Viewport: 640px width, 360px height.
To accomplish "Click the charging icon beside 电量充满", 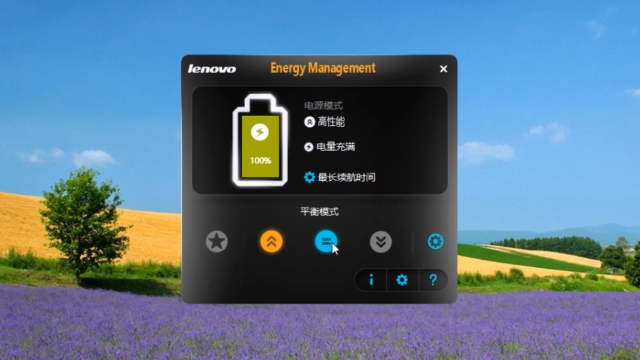I will [309, 147].
